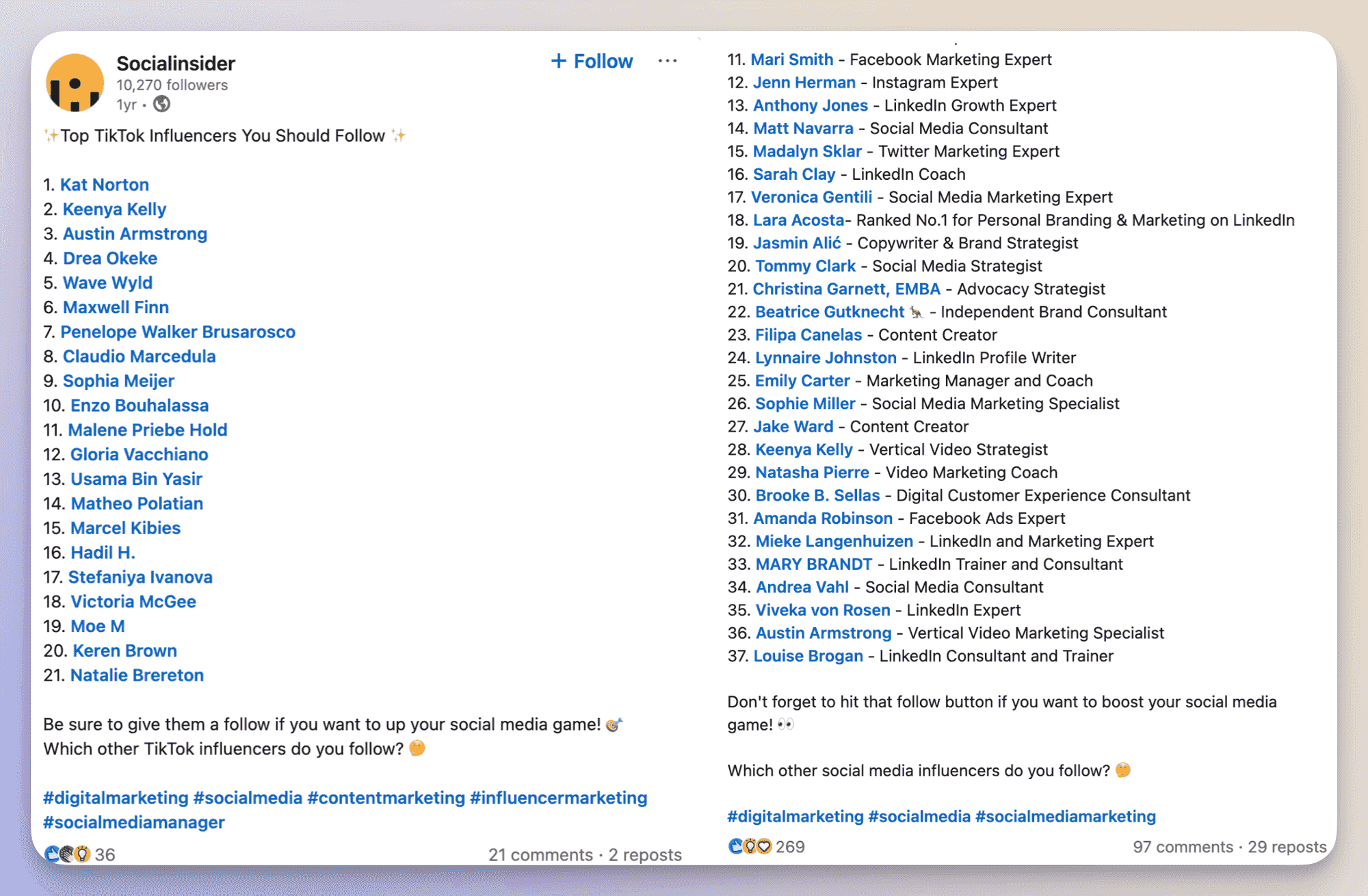Image resolution: width=1368 pixels, height=896 pixels.
Task: Visit Matheo Polatian's profile
Action: [x=137, y=504]
